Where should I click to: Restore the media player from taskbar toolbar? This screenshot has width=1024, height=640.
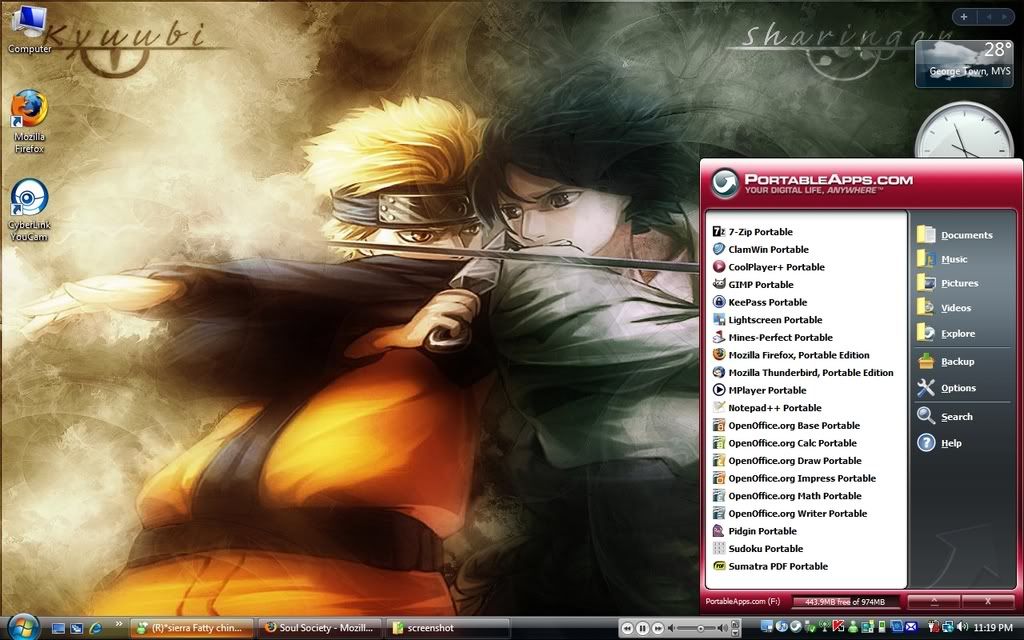(735, 624)
